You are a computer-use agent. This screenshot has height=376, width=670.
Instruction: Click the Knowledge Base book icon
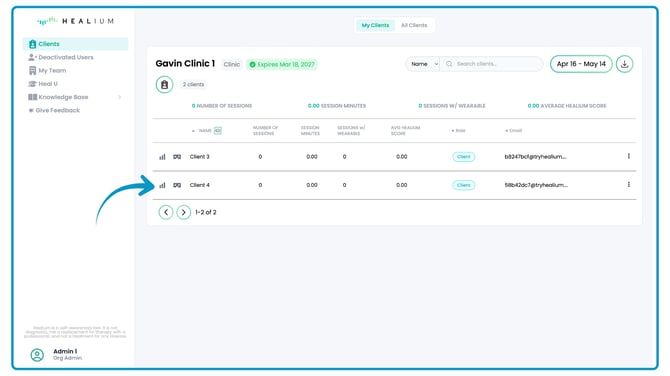coord(32,97)
